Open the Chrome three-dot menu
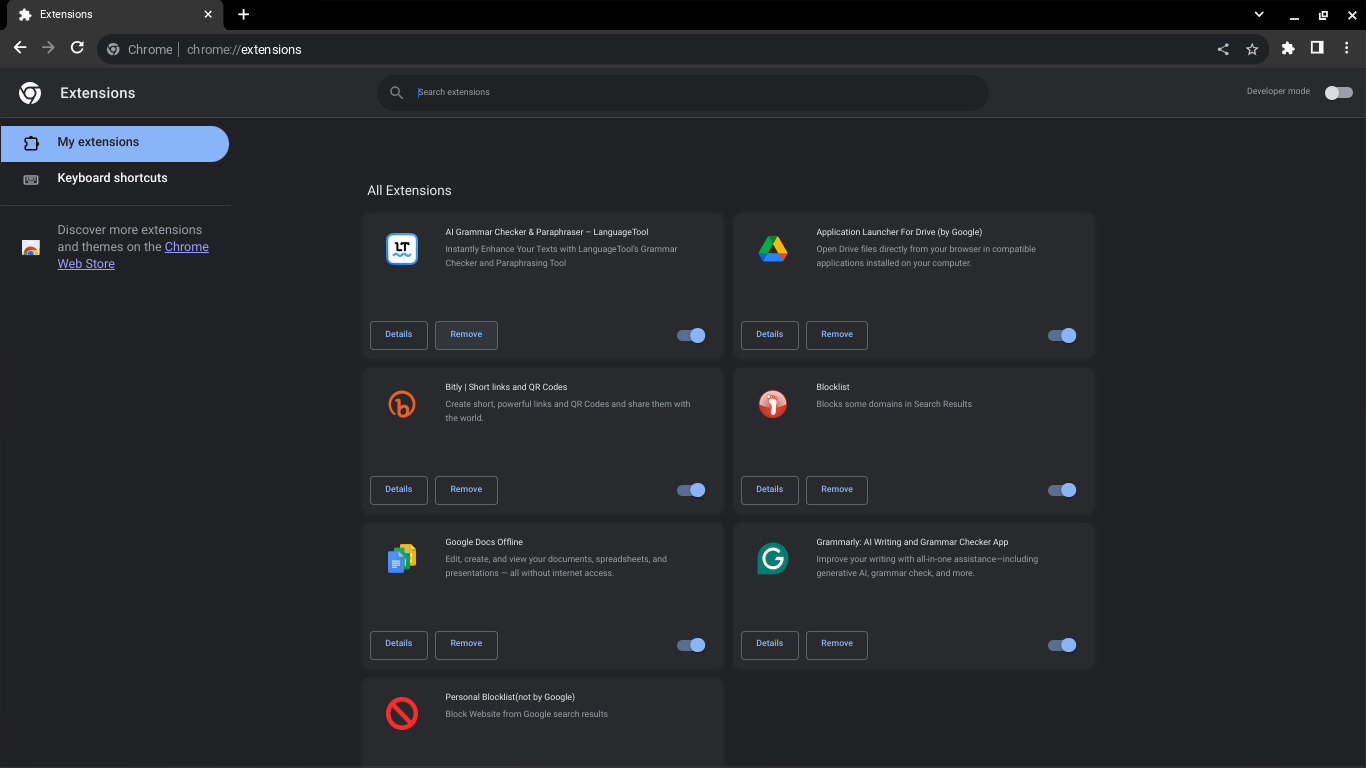The image size is (1366, 768). [1347, 48]
